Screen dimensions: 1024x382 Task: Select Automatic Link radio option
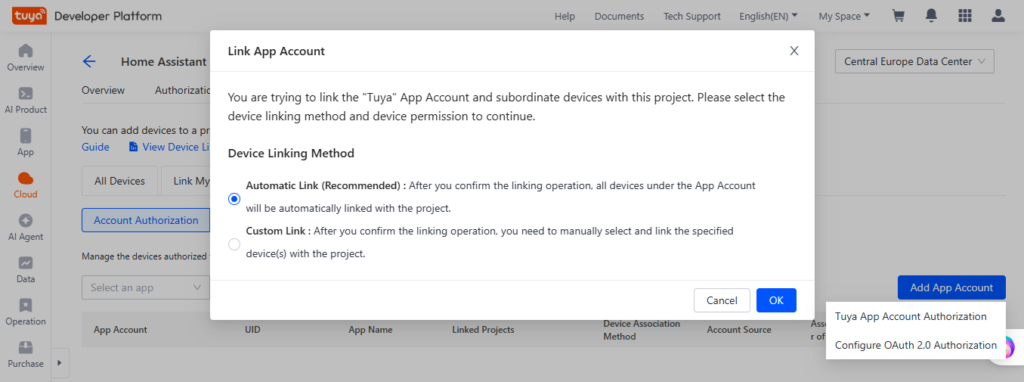click(234, 199)
